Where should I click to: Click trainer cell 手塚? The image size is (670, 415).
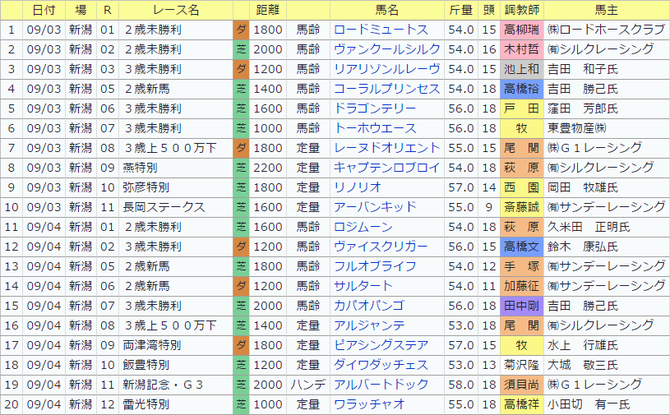(x=522, y=266)
